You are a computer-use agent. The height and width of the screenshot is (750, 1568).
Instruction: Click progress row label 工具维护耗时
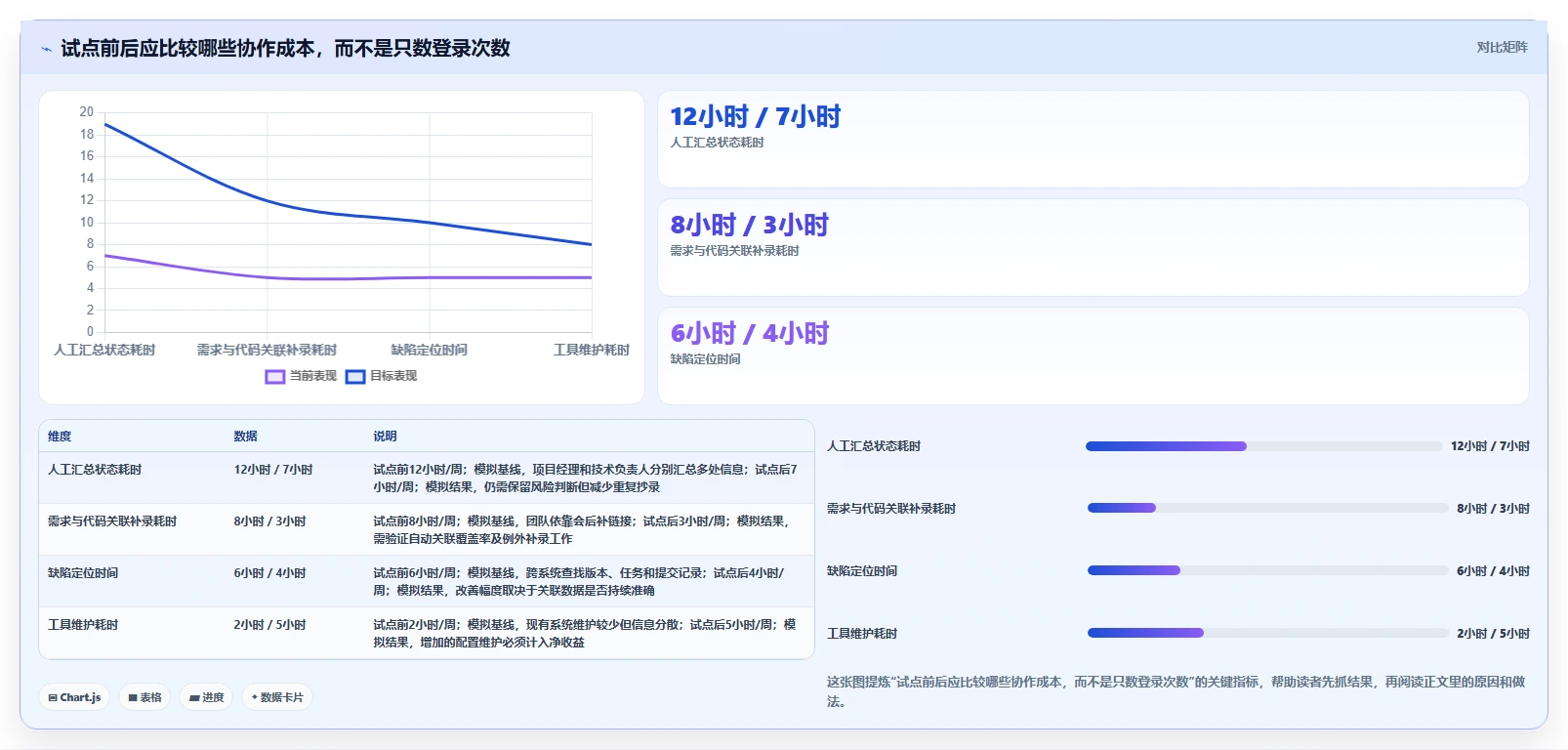coord(862,634)
